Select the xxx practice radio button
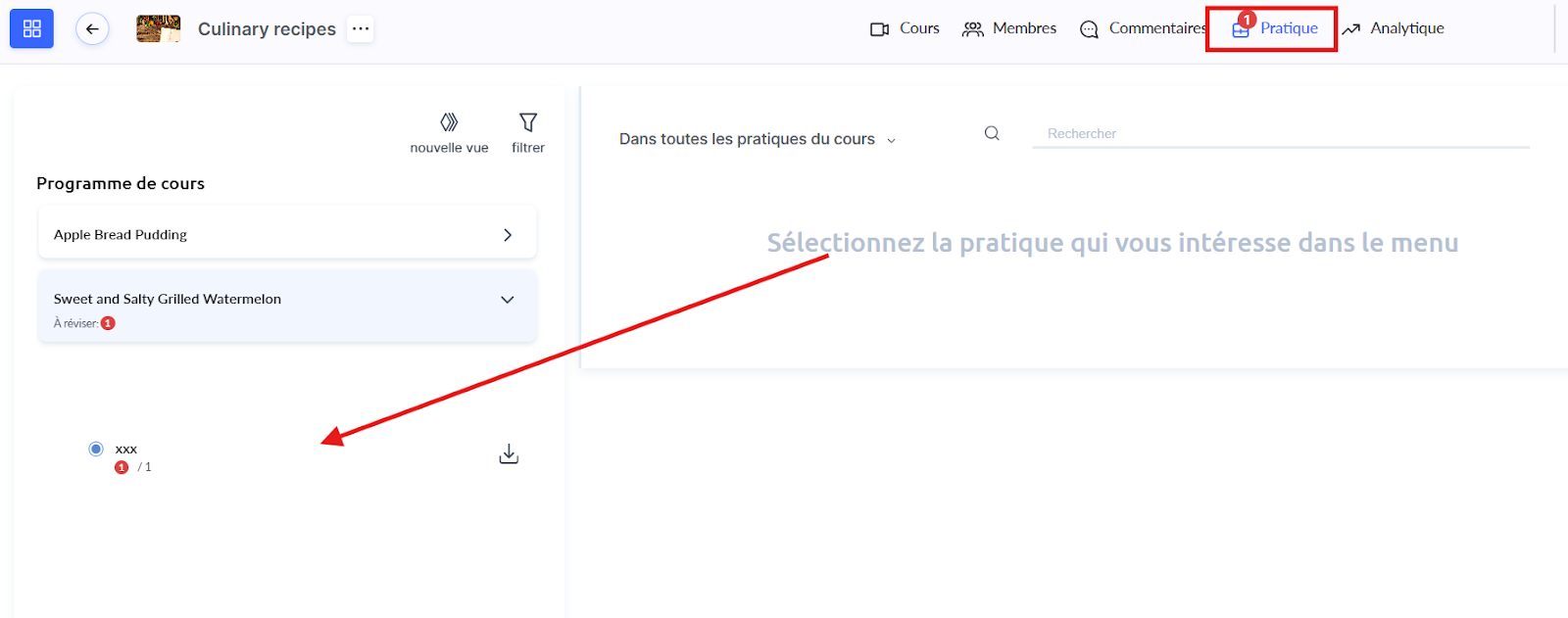Screen dimensions: 1568x618 tap(96, 449)
